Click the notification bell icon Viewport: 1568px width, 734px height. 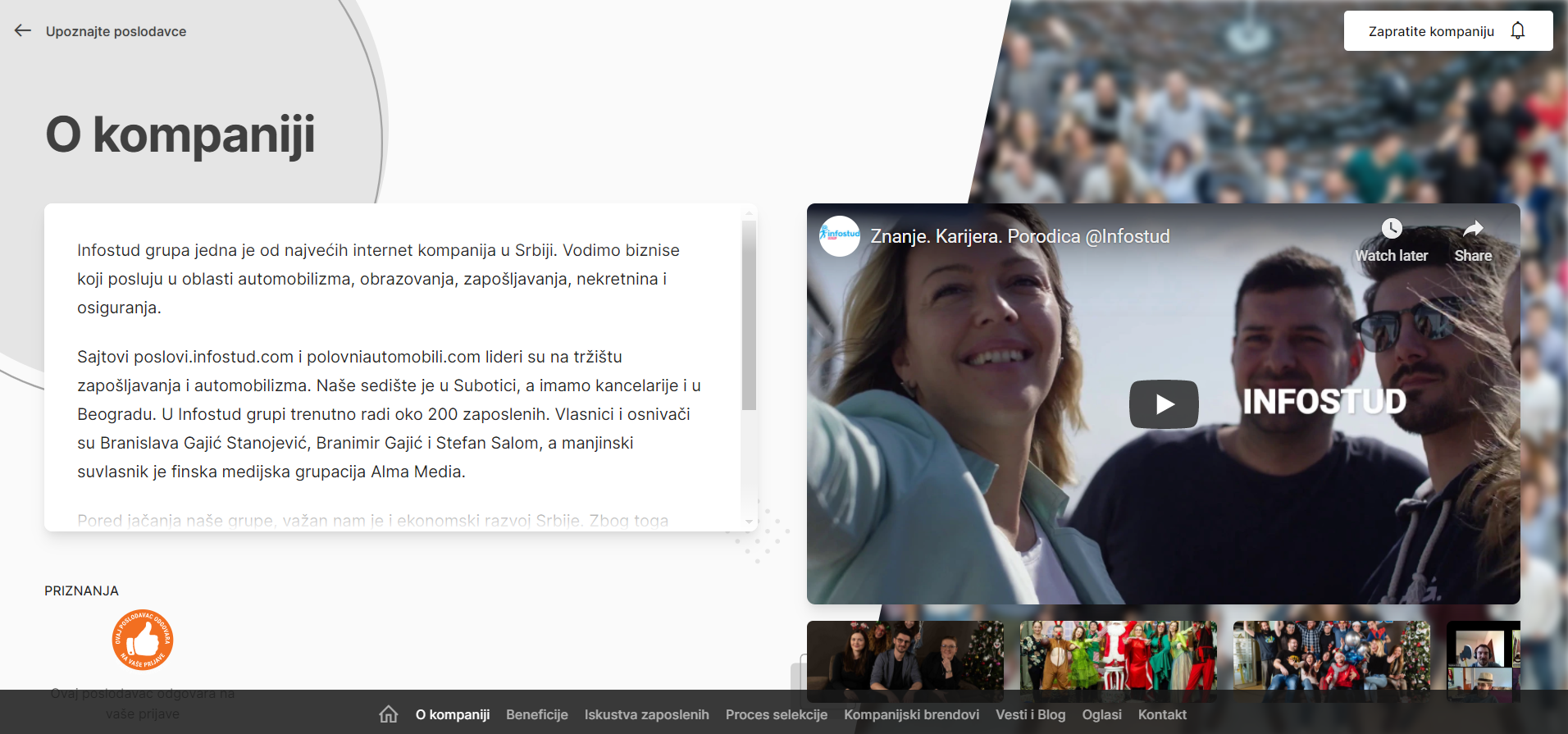coord(1518,30)
